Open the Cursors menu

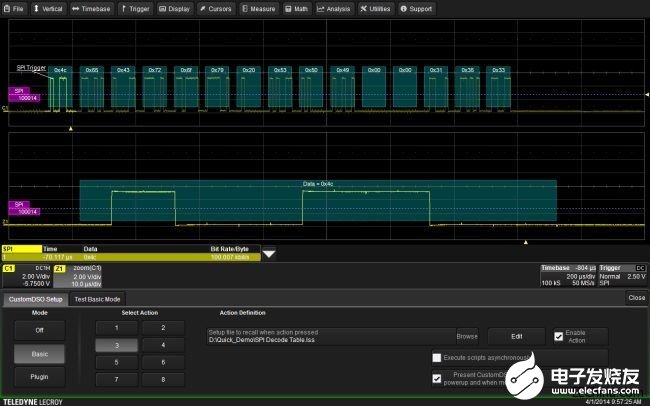pyautogui.click(x=217, y=8)
